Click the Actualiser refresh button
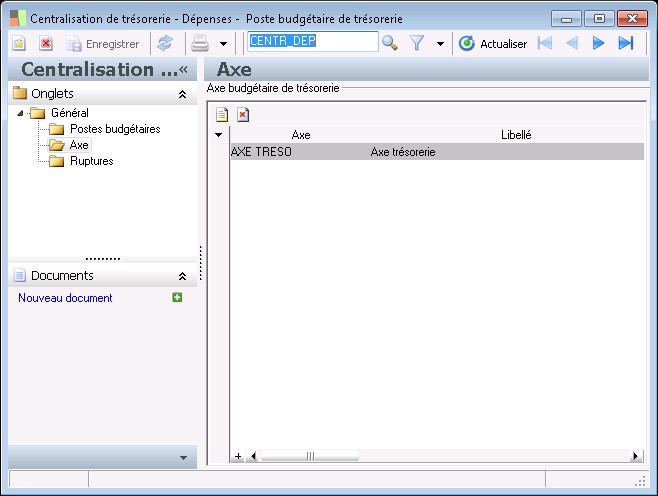Viewport: 658px width, 496px height. (x=493, y=44)
